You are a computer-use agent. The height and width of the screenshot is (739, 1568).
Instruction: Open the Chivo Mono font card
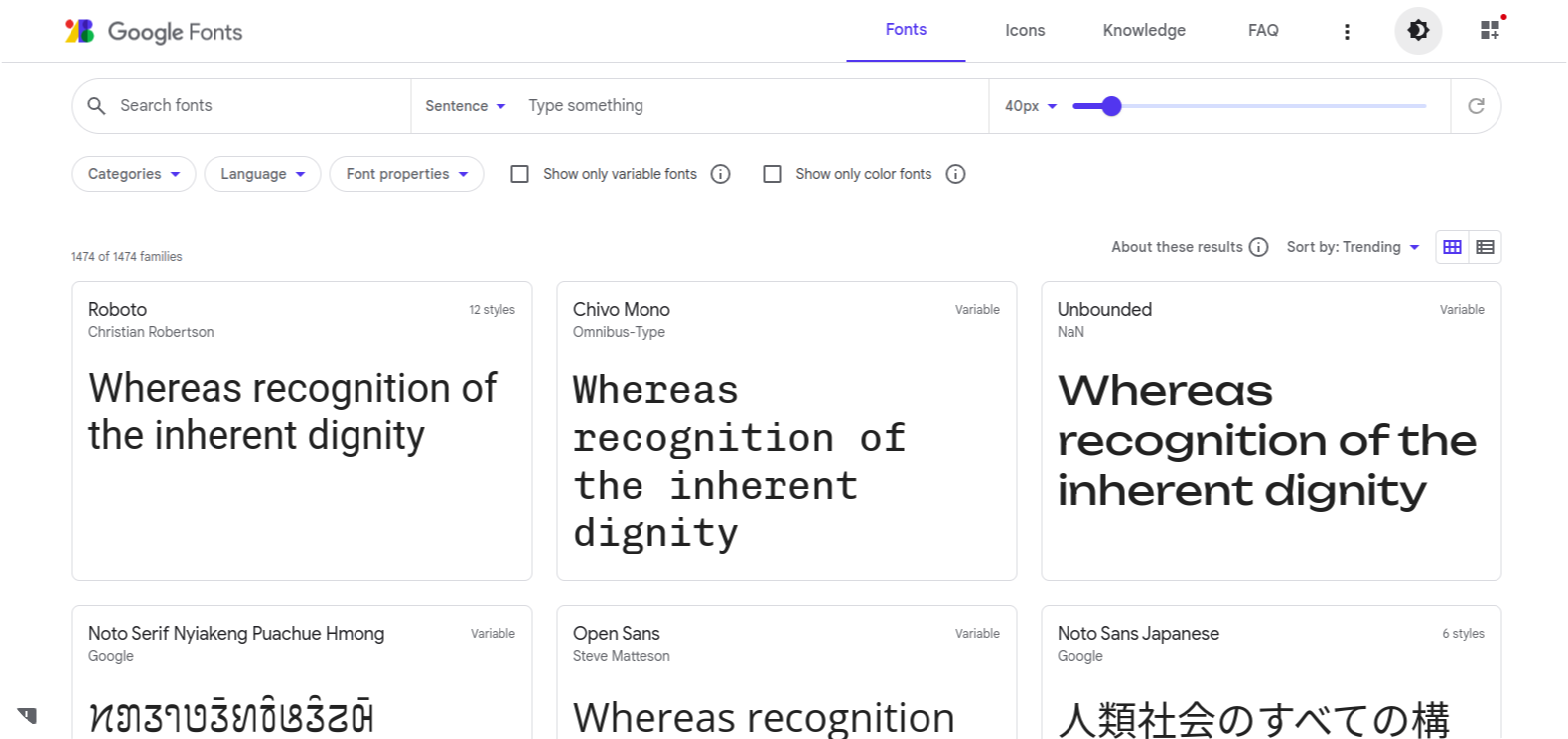[786, 431]
